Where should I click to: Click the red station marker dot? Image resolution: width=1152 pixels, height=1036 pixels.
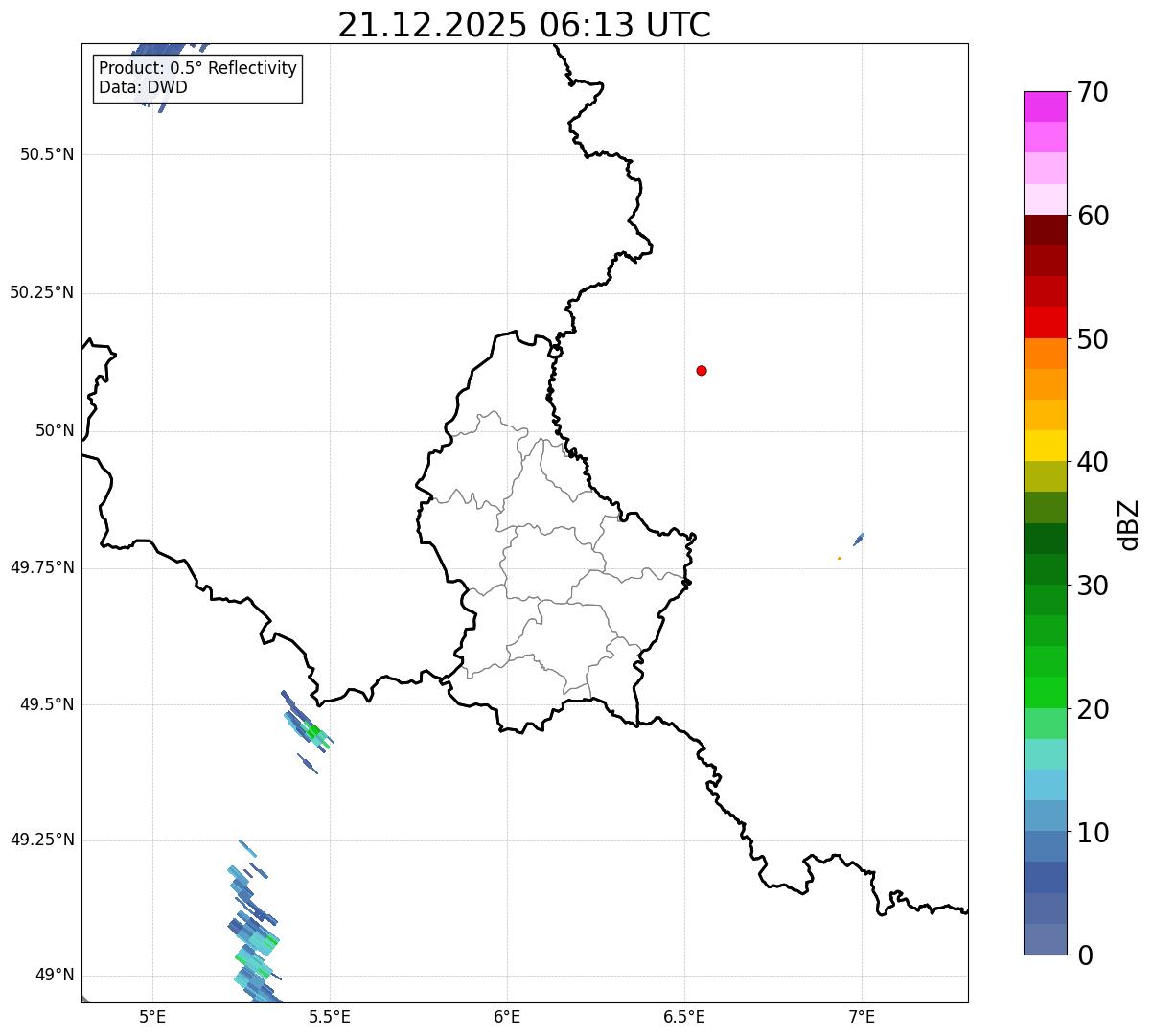click(702, 370)
